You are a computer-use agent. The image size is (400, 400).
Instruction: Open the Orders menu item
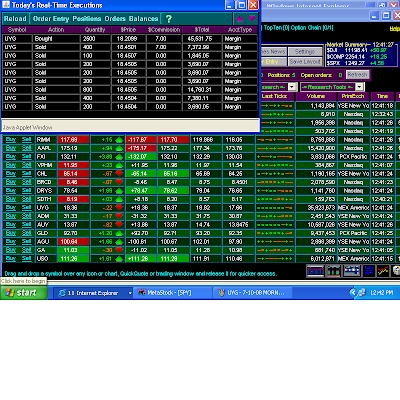[115, 19]
